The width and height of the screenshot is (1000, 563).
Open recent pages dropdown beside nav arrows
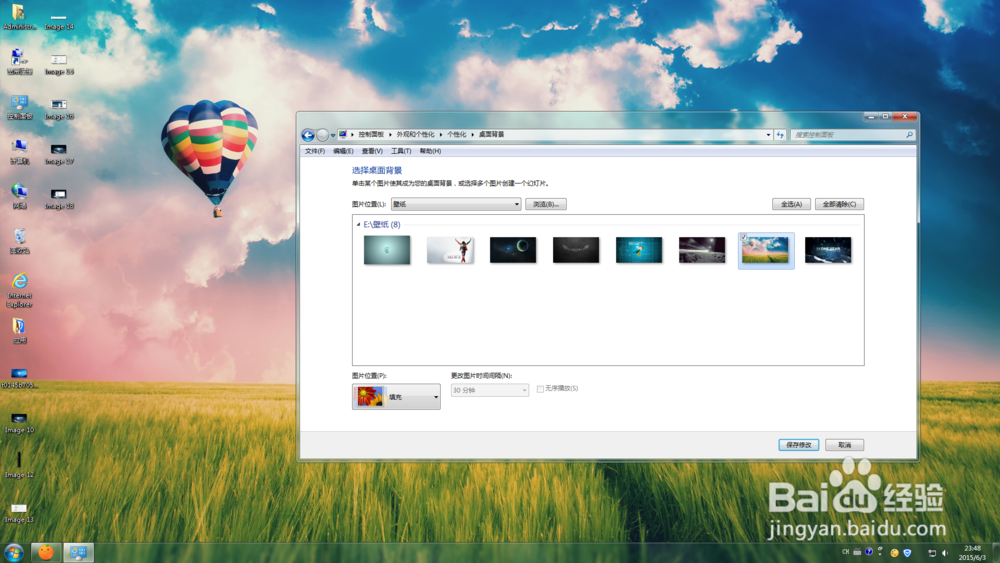pyautogui.click(x=332, y=135)
